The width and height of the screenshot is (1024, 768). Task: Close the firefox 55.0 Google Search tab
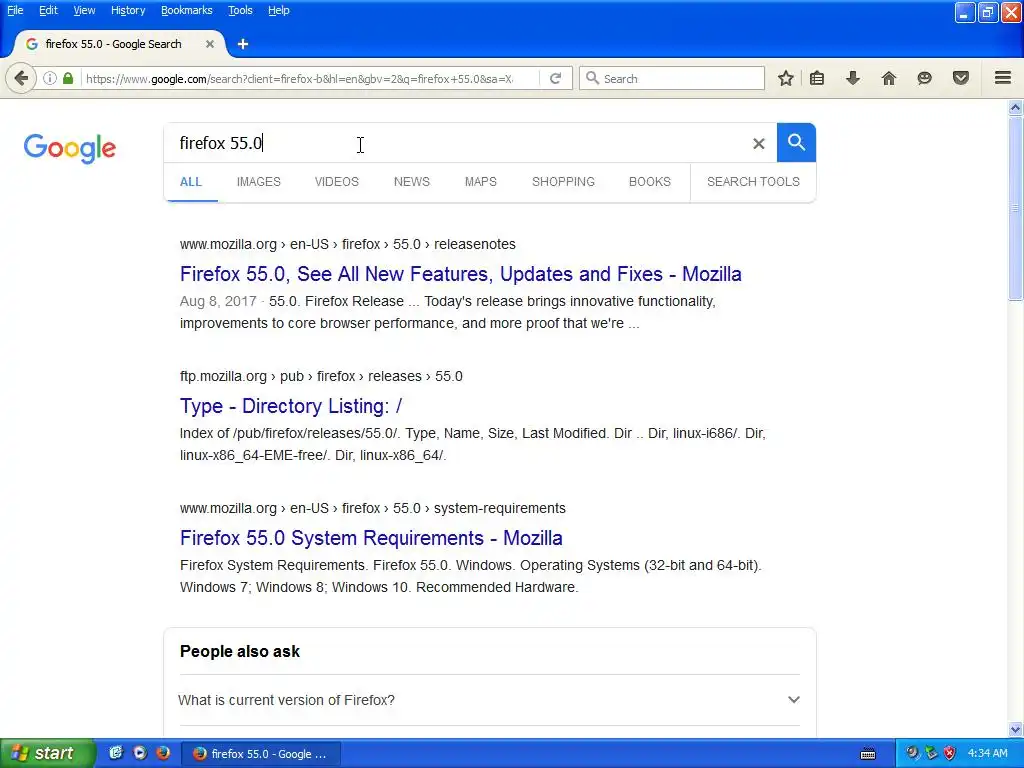(x=210, y=44)
